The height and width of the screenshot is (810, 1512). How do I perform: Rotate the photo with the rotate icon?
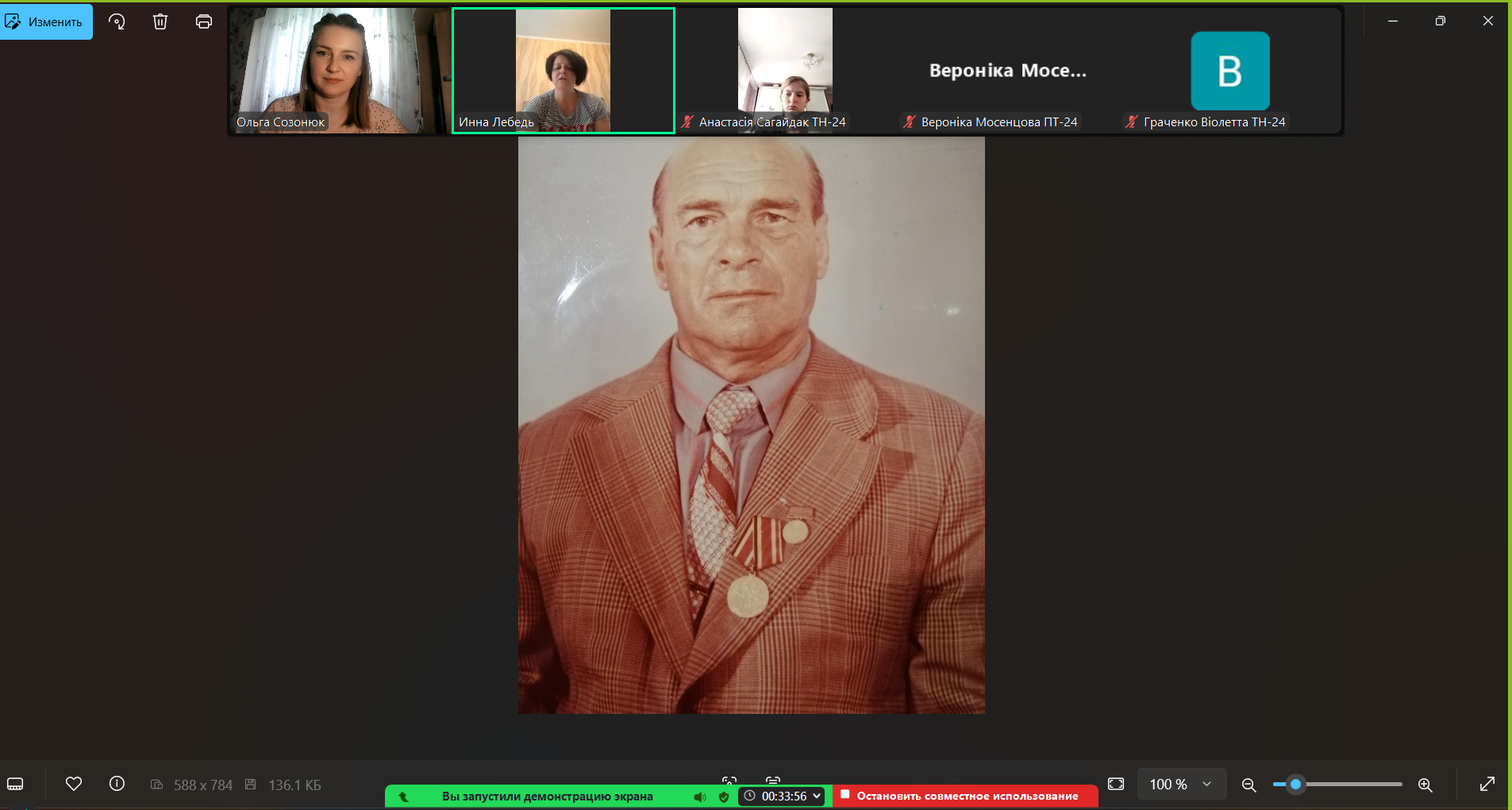(117, 21)
